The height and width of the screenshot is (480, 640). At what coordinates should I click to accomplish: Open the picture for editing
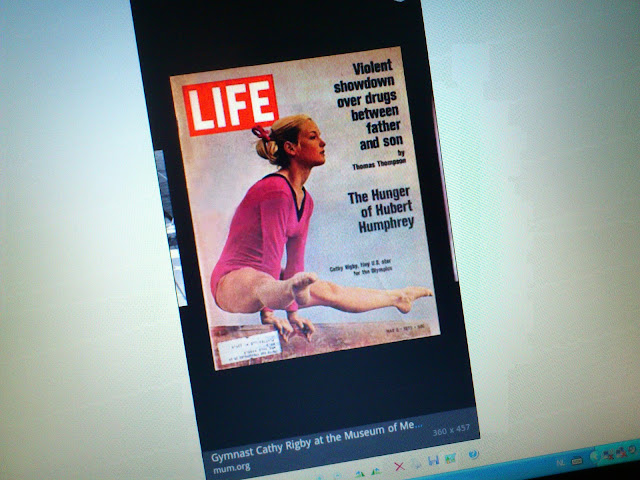point(450,458)
